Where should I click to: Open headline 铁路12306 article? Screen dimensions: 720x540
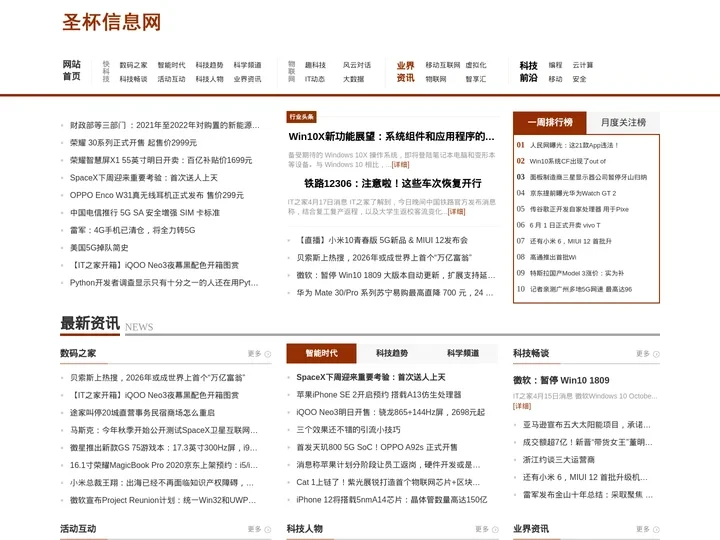pos(393,184)
